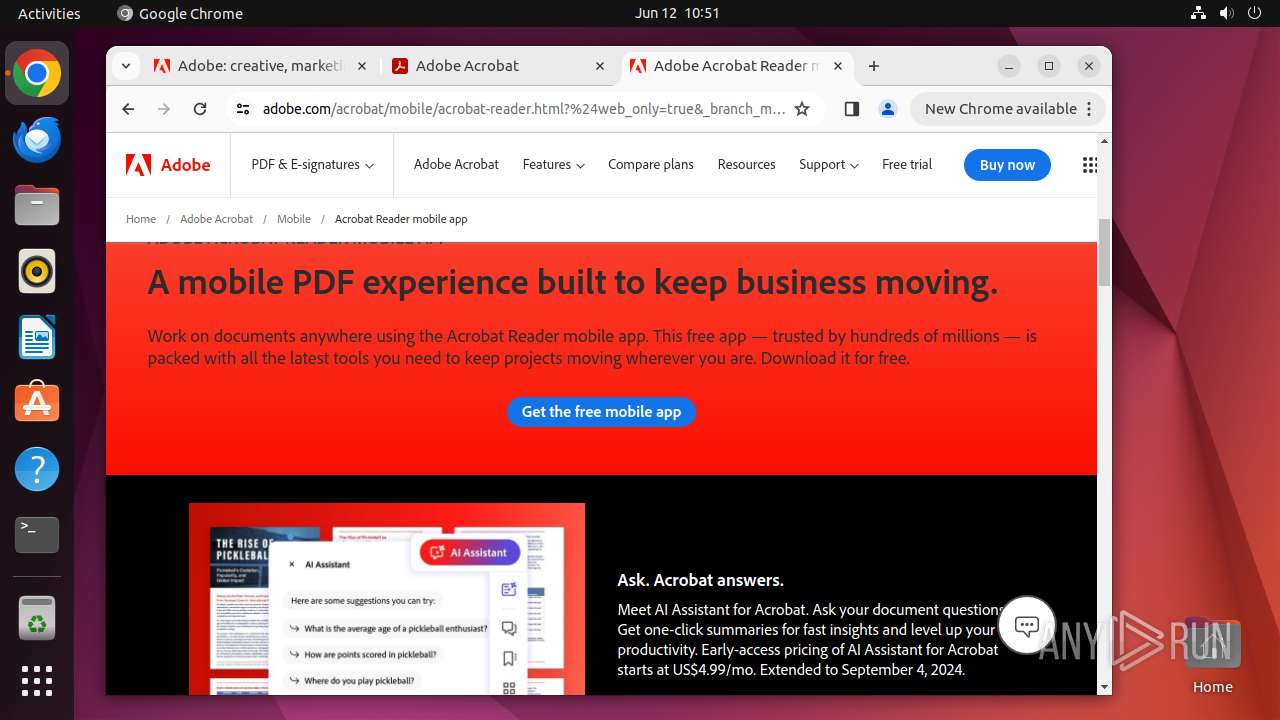
Task: Open the Free trial link
Action: click(x=907, y=165)
